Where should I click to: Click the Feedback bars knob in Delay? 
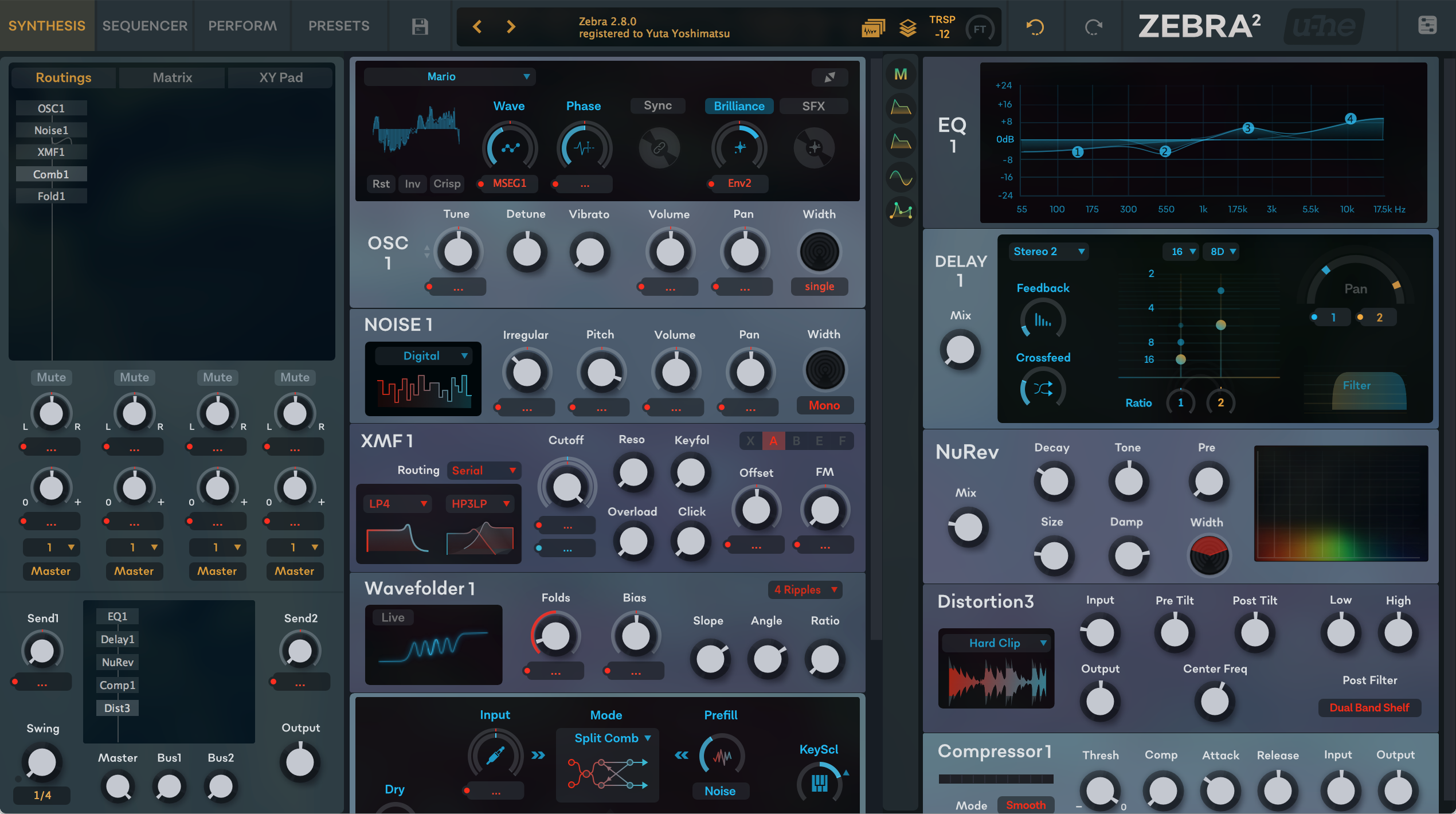(x=1043, y=320)
